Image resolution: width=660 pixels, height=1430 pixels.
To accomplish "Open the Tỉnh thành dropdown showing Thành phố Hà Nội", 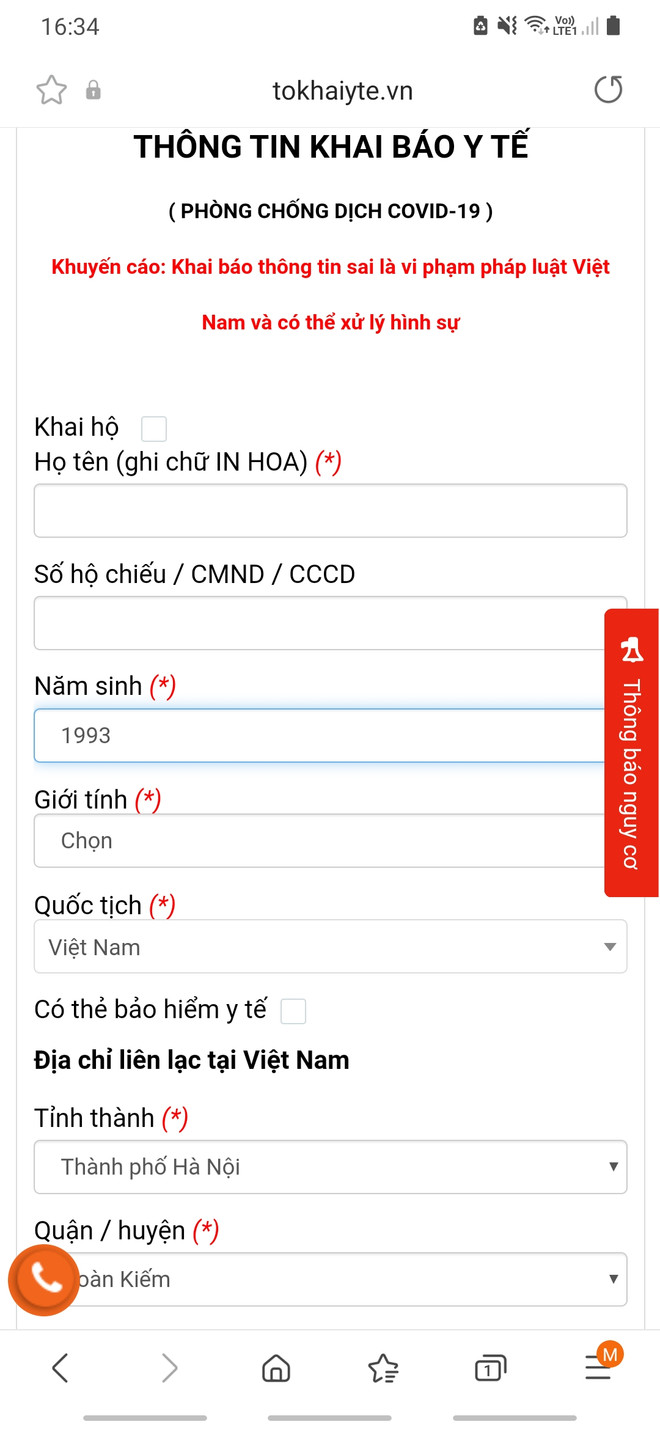I will pos(330,1167).
